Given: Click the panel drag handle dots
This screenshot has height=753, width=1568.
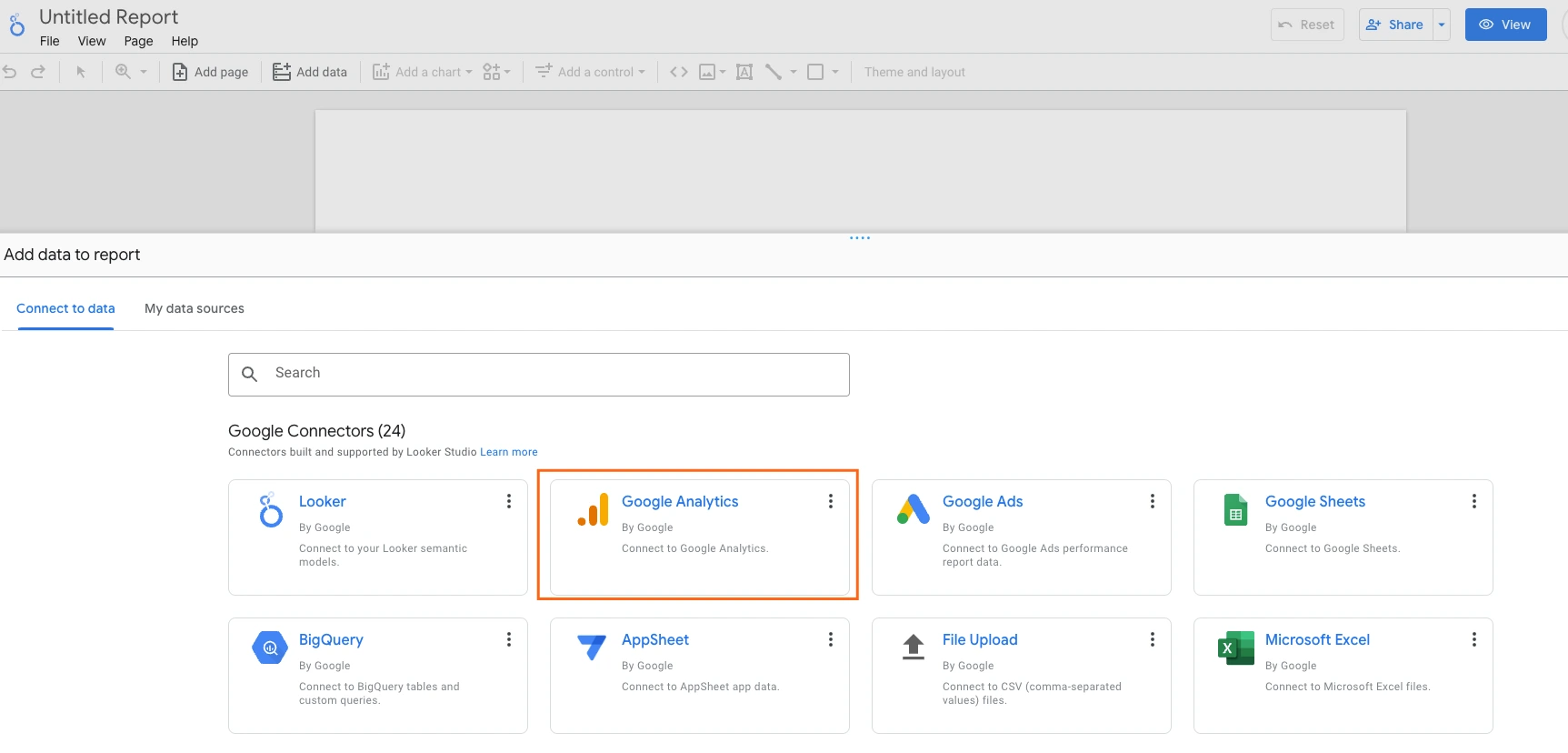Looking at the screenshot, I should [x=860, y=237].
